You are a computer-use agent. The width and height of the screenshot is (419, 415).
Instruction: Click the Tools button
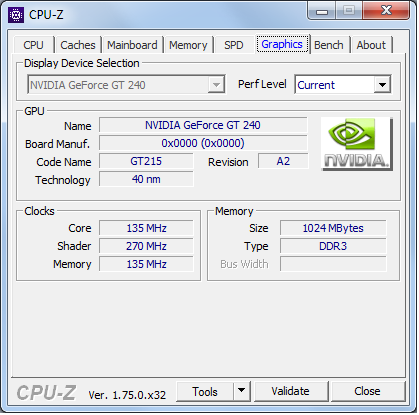pos(205,391)
